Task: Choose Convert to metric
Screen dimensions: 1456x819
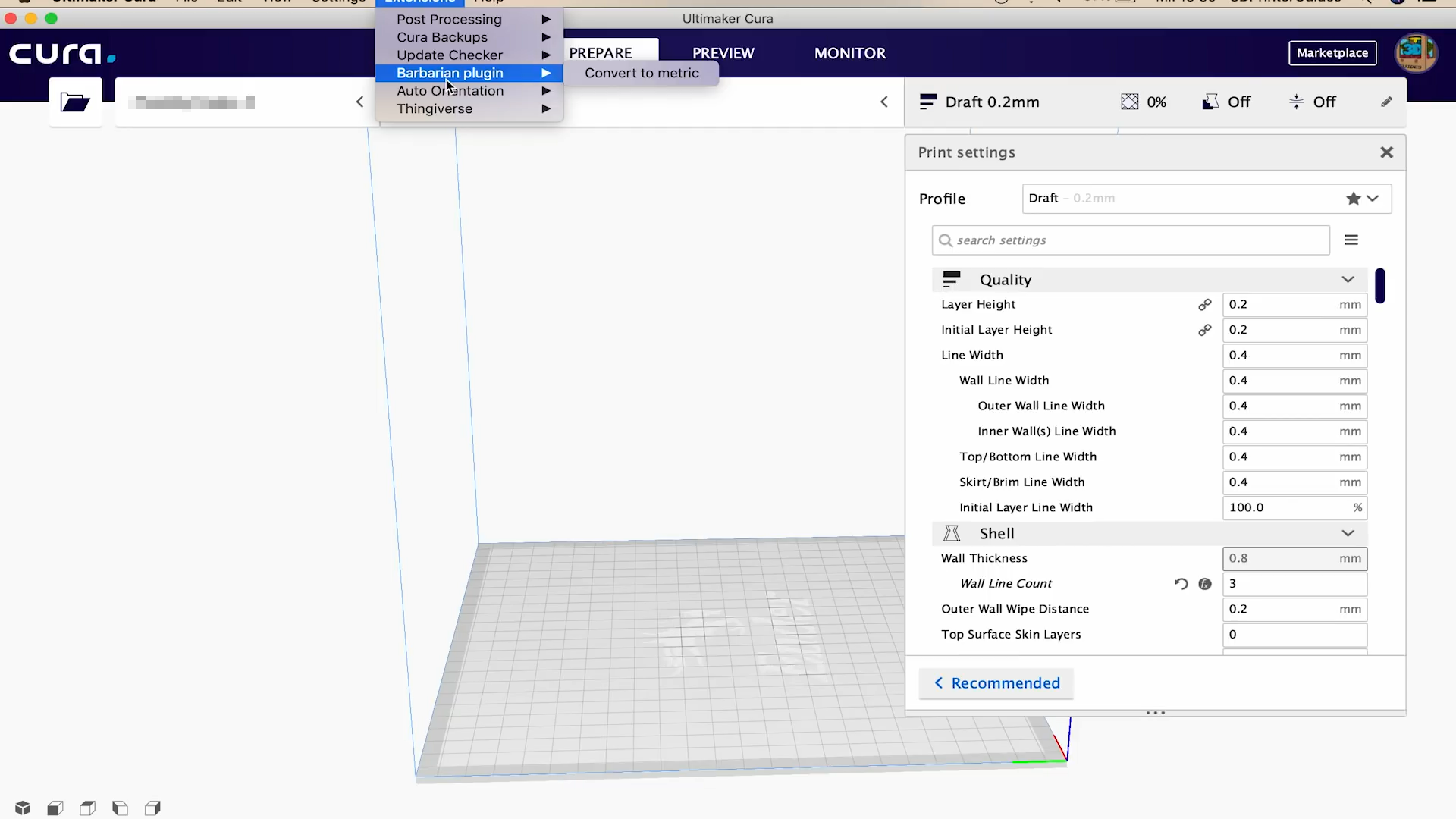Action: [x=642, y=73]
